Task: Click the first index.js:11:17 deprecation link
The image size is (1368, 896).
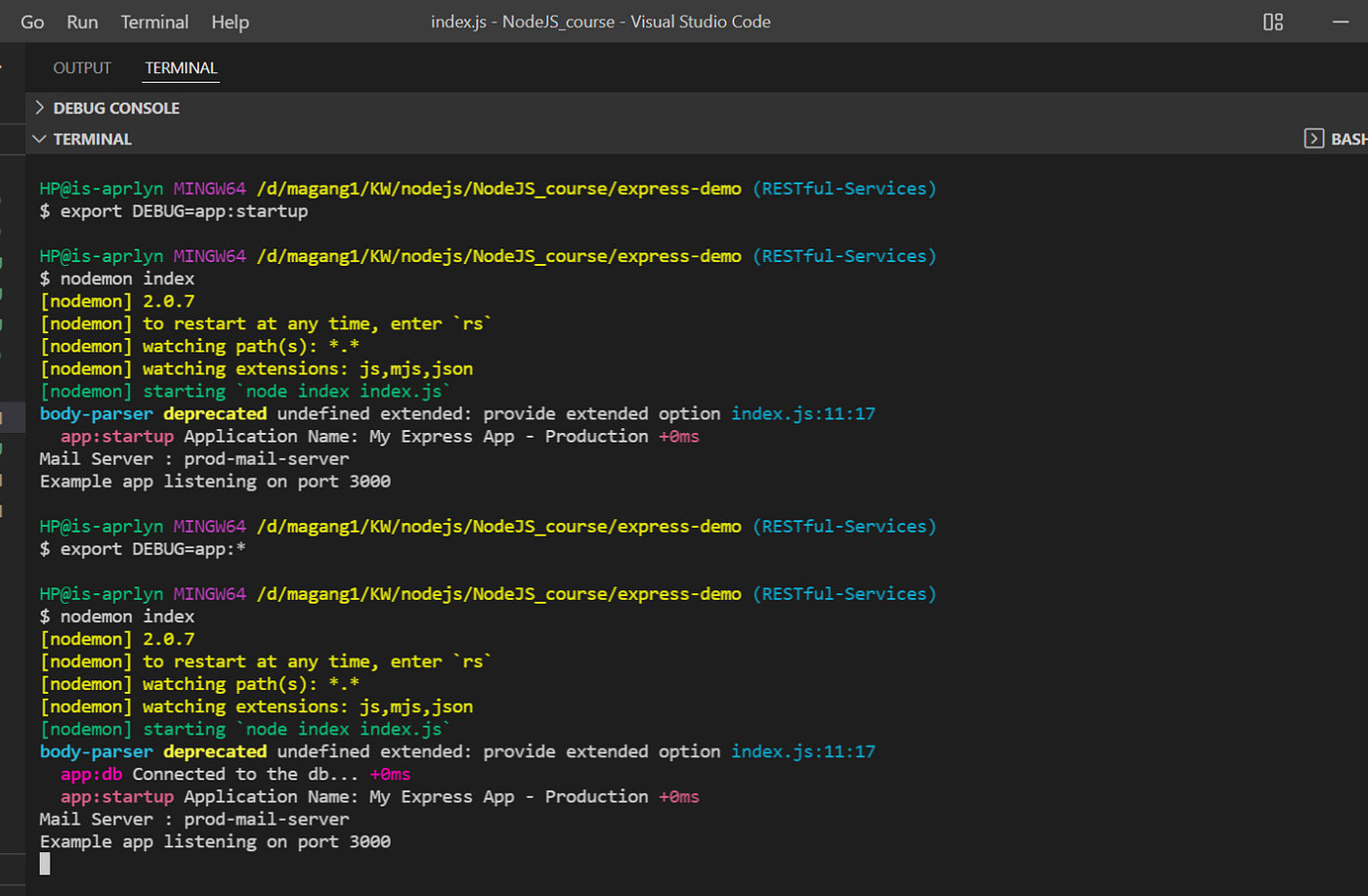Action: [802, 412]
